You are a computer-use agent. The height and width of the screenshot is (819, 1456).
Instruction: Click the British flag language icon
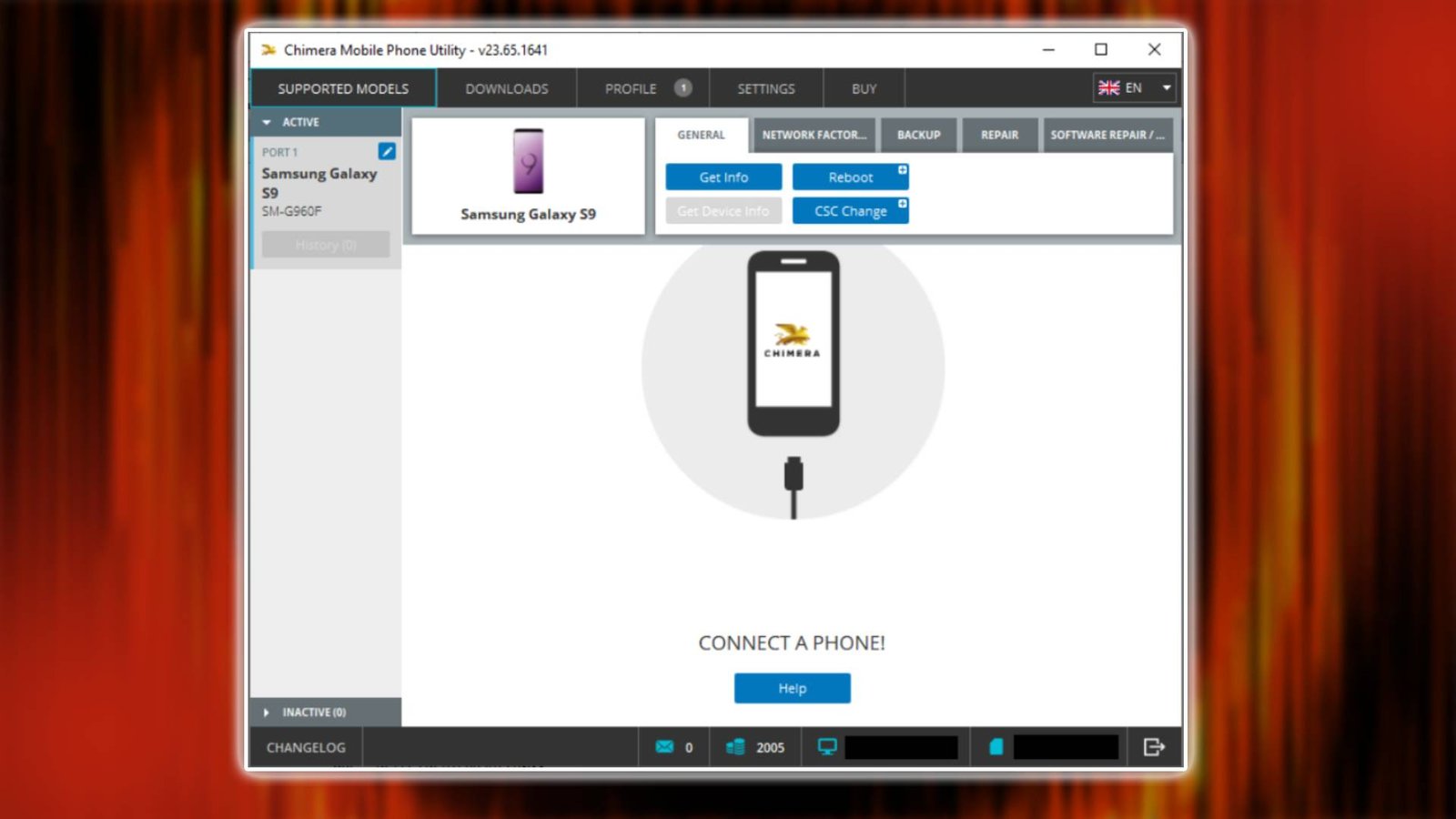(x=1108, y=87)
